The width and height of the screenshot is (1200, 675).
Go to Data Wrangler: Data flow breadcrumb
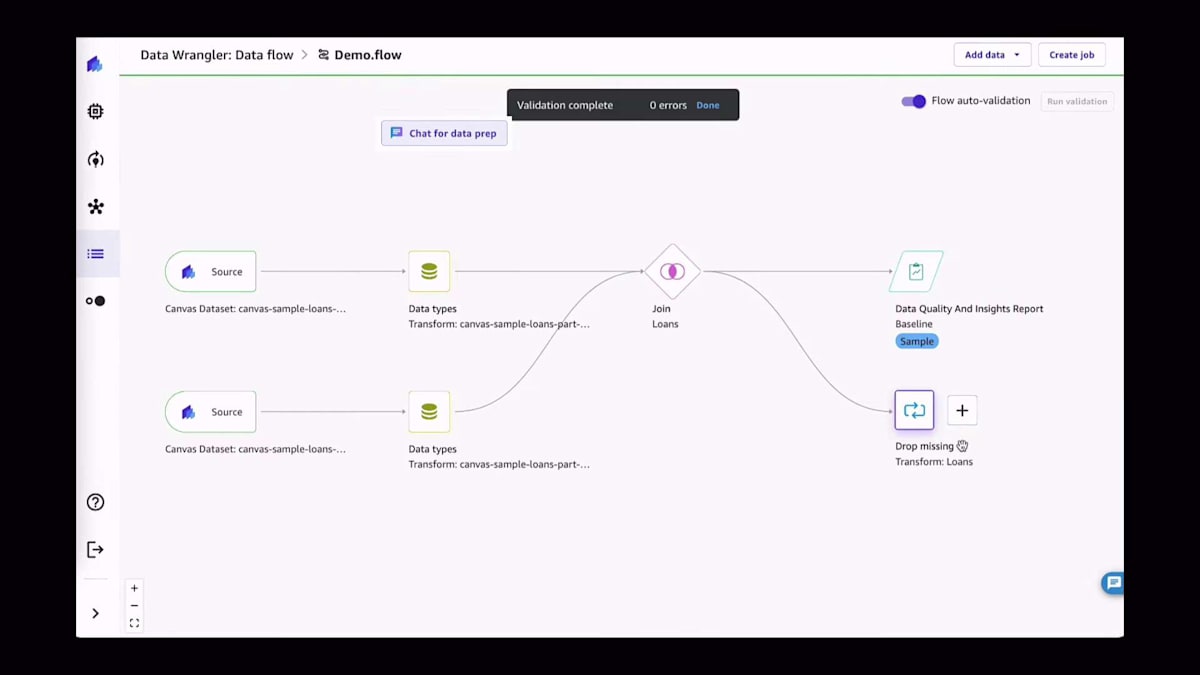(x=217, y=55)
